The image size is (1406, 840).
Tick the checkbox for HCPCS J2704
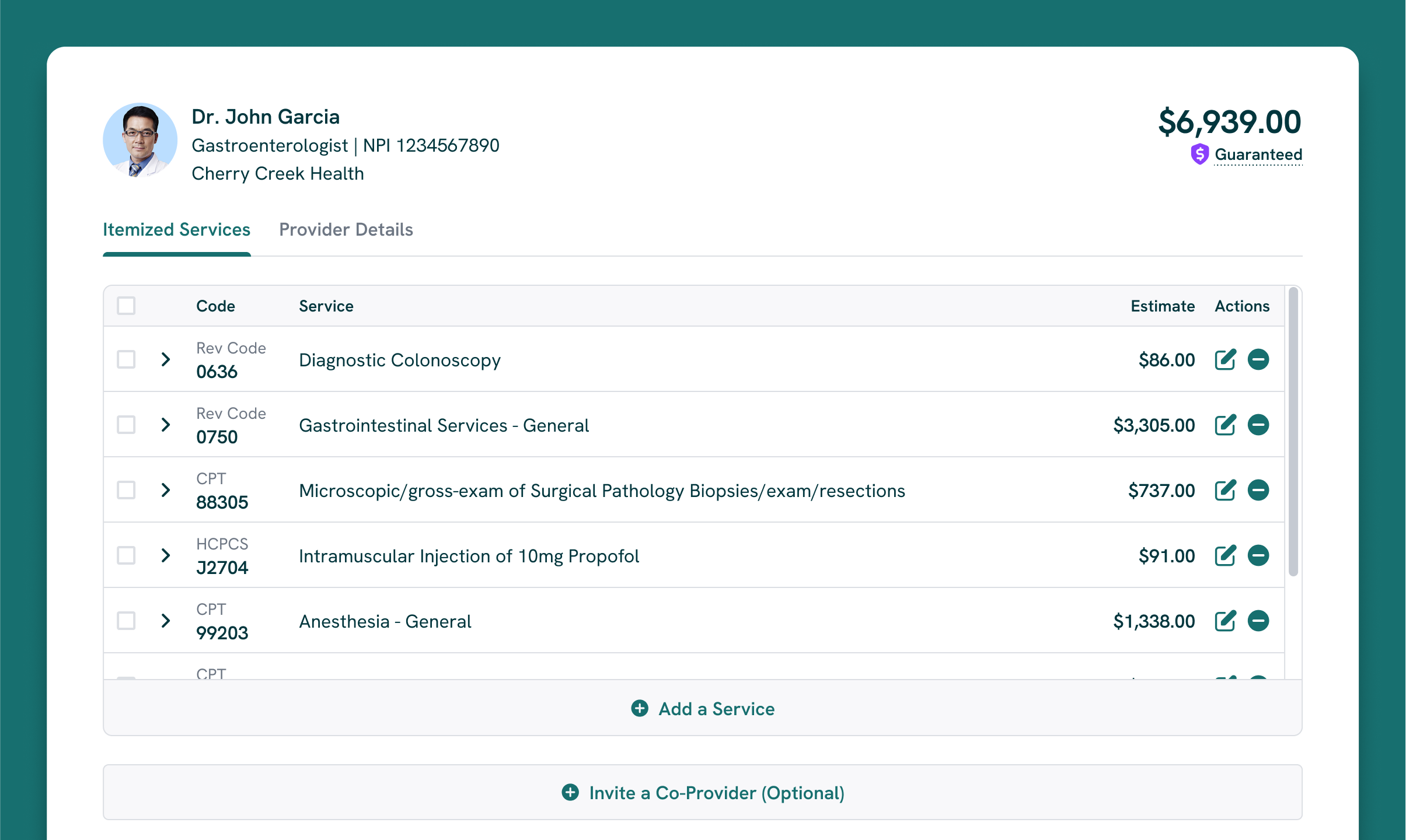pos(126,555)
